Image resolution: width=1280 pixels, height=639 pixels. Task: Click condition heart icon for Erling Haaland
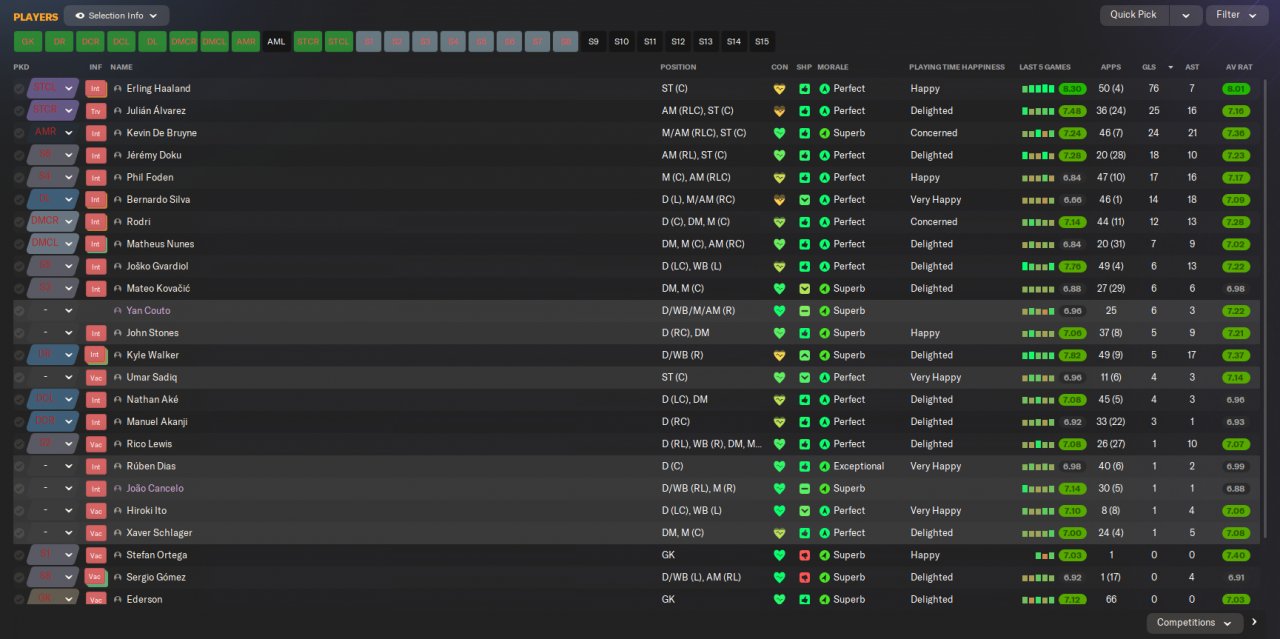coord(780,89)
